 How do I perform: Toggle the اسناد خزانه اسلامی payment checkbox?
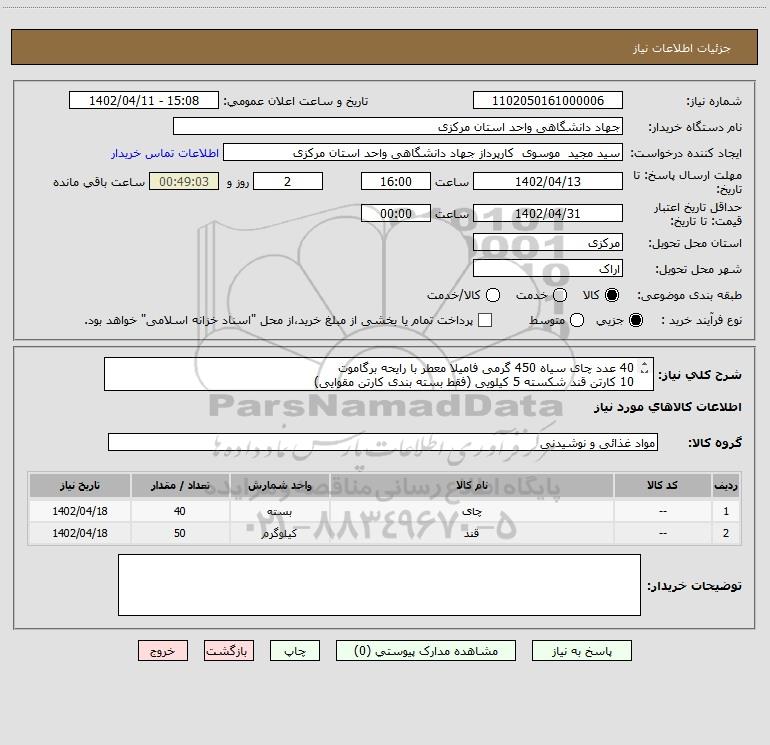[x=485, y=320]
